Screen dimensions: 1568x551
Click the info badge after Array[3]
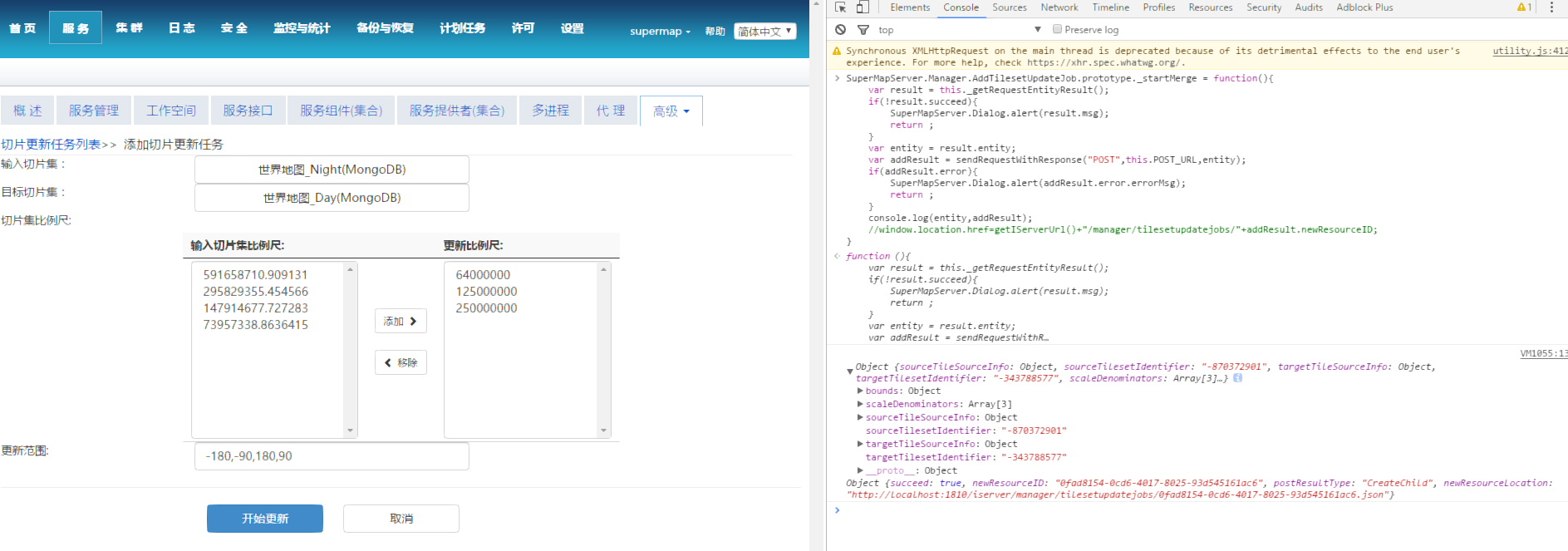click(1237, 378)
